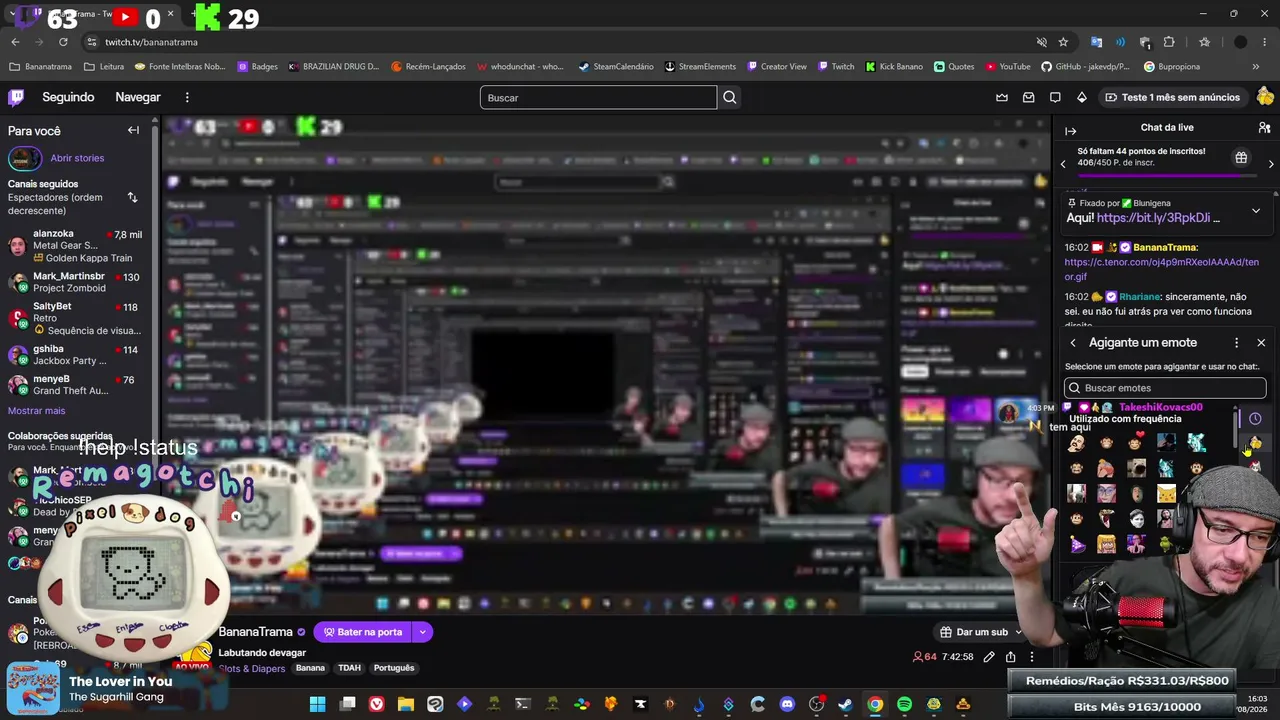Open gshiba channel in sidebar
The image size is (1280, 720).
coord(75,355)
